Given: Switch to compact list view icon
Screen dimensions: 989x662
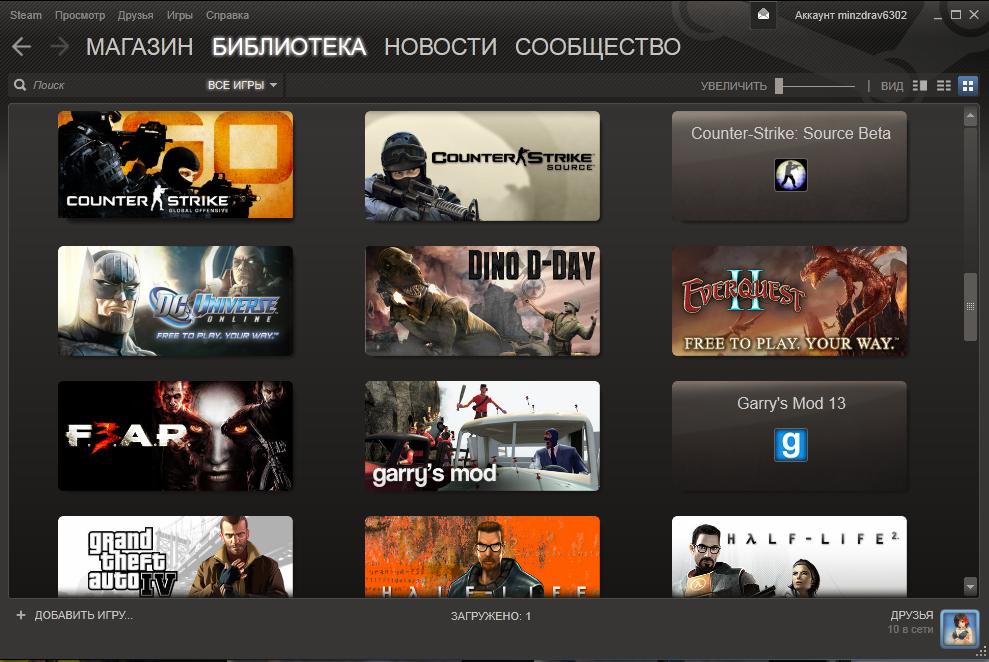Looking at the screenshot, I should [x=944, y=86].
